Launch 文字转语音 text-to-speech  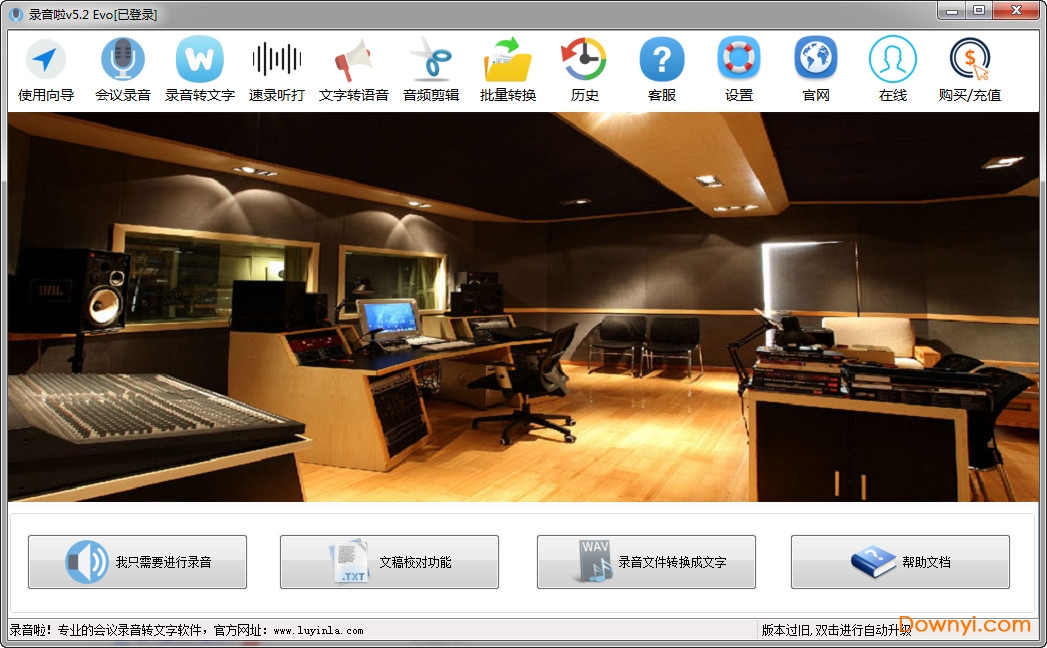353,68
